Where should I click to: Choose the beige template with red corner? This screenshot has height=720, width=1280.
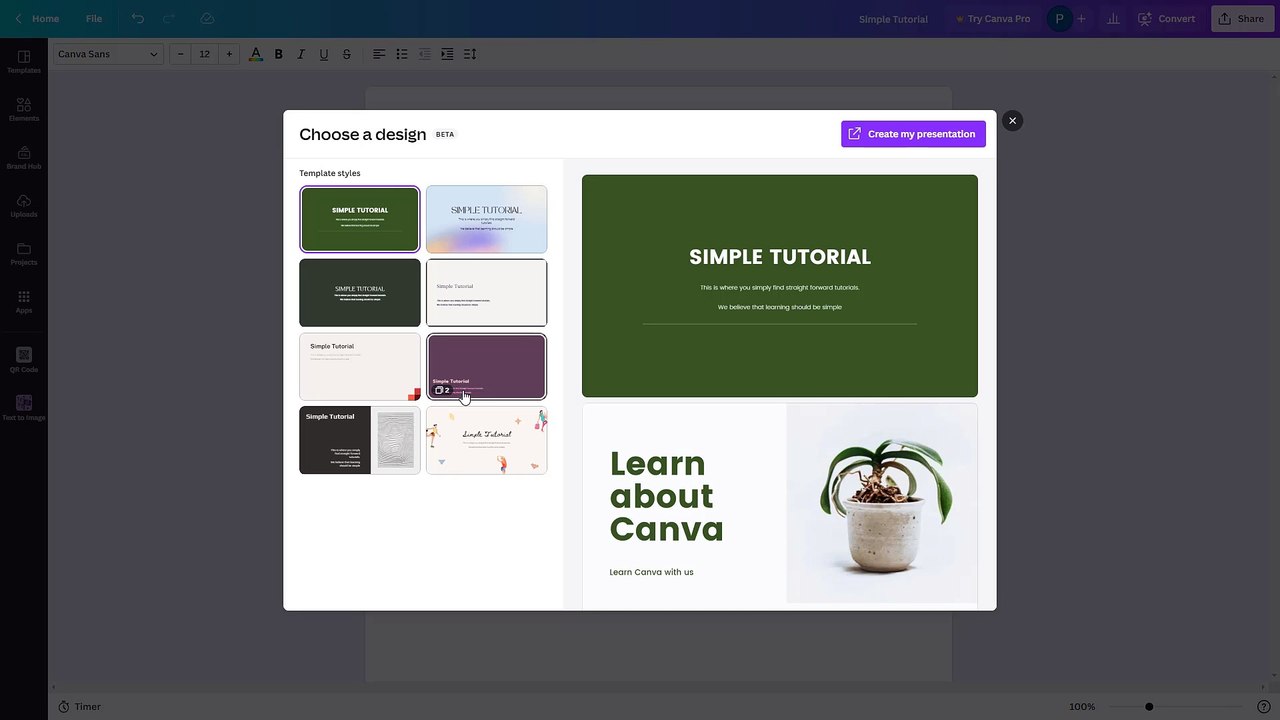[360, 366]
